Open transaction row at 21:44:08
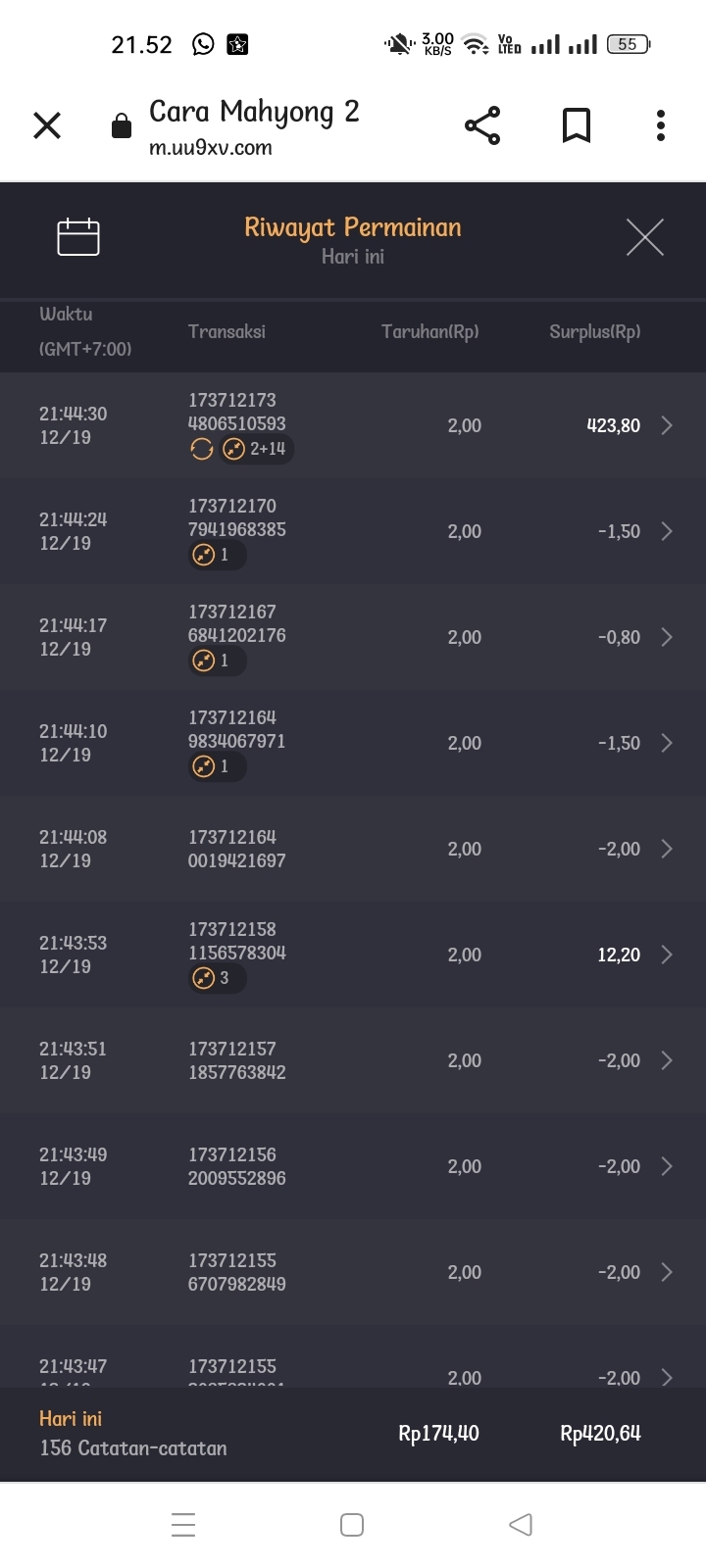Image resolution: width=706 pixels, height=1568 pixels. [x=353, y=849]
